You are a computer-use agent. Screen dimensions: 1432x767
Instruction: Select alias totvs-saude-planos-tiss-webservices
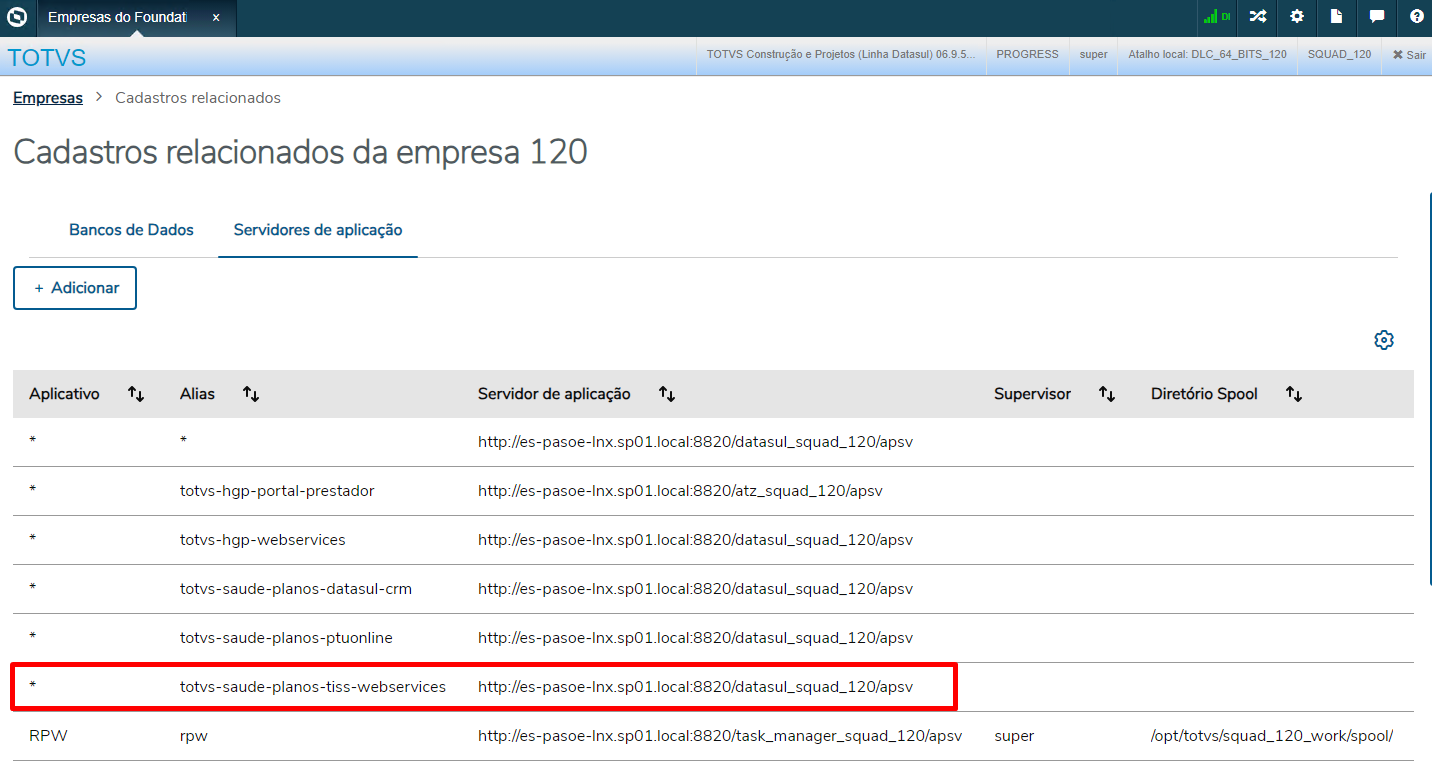313,687
